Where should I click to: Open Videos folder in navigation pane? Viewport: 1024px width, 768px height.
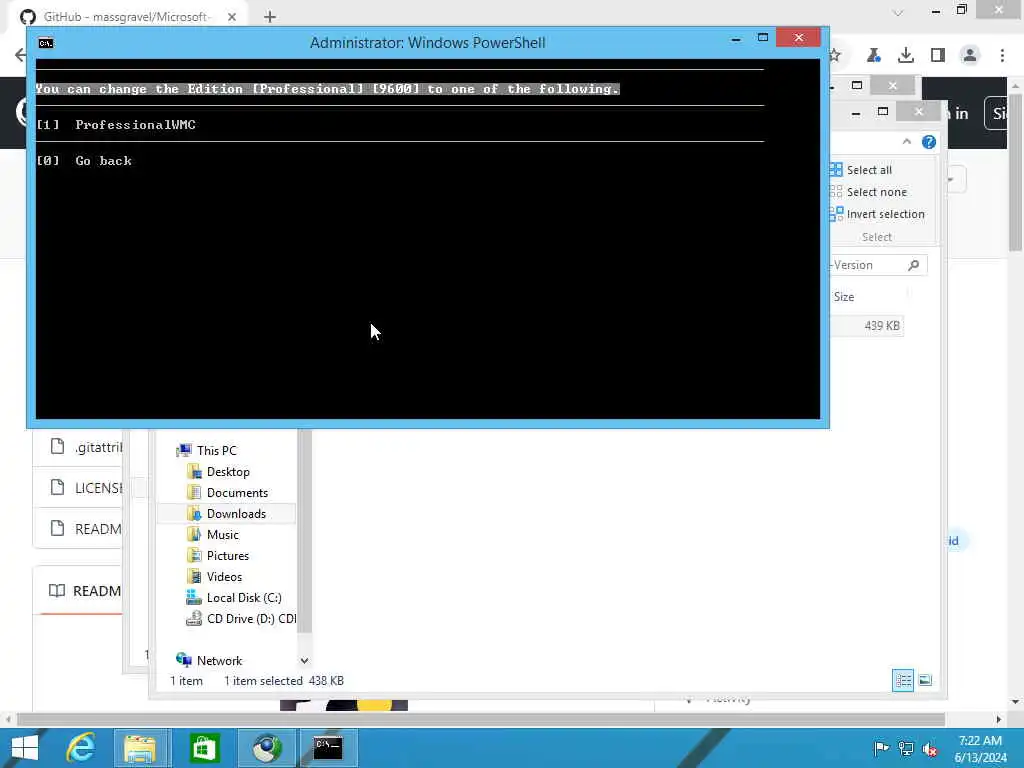(224, 576)
